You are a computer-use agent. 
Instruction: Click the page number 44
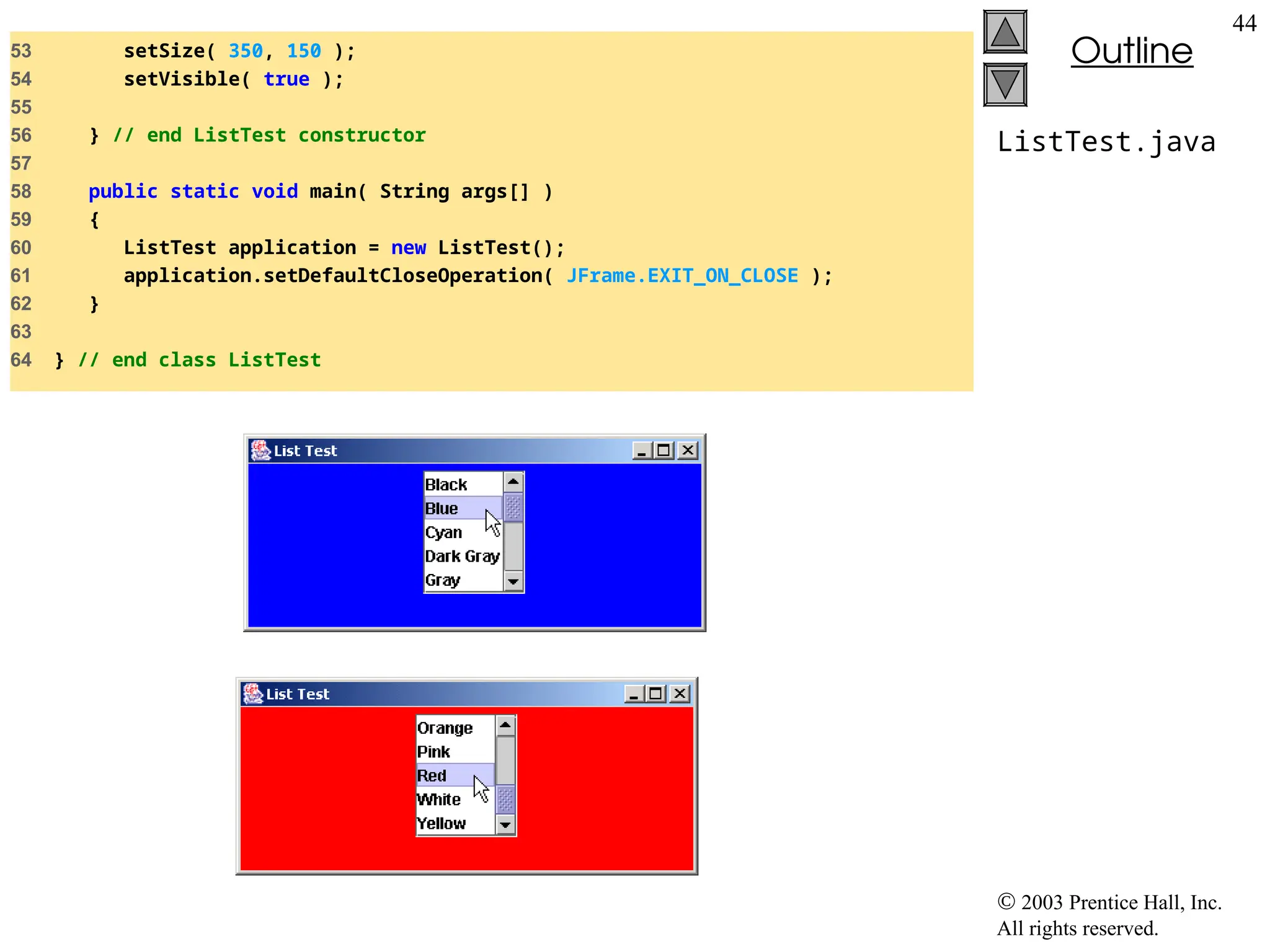pyautogui.click(x=1244, y=24)
